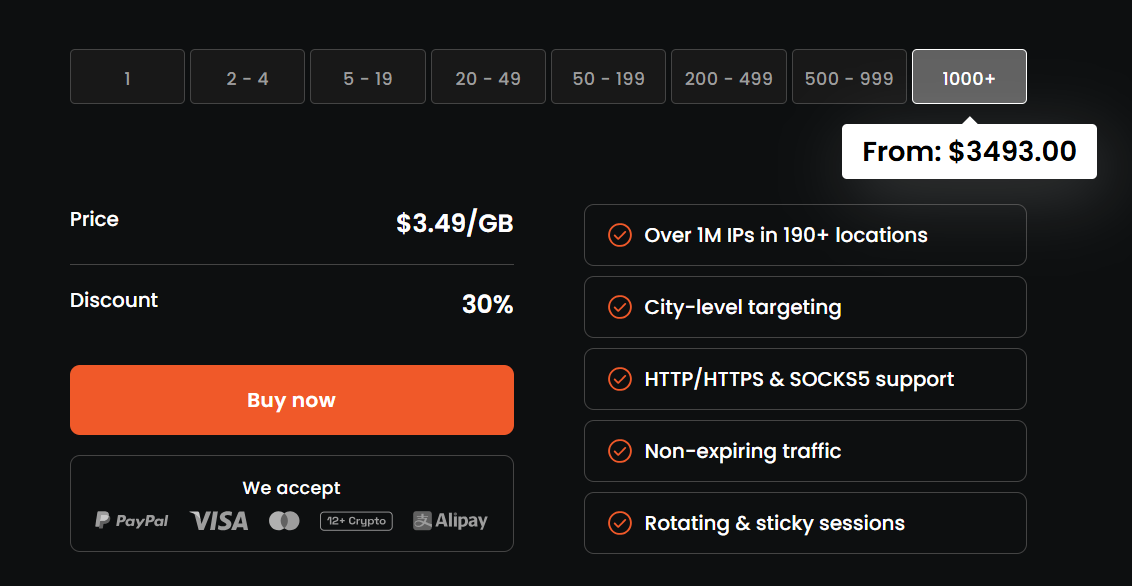Image resolution: width=1132 pixels, height=586 pixels.
Task: Select the 200 - 499 GB tier
Action: [728, 77]
